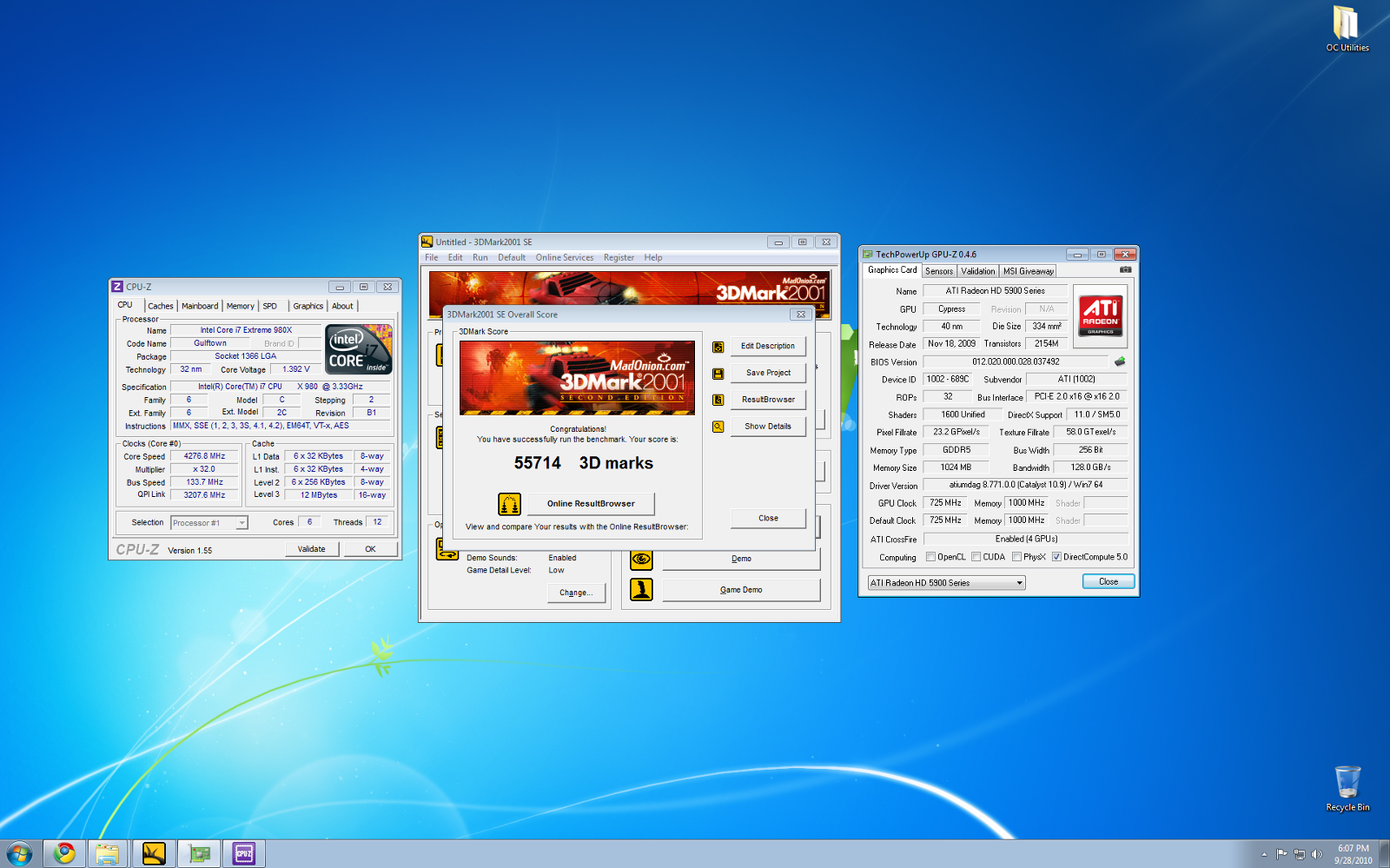Show hidden tray icons arrow

[1264, 854]
